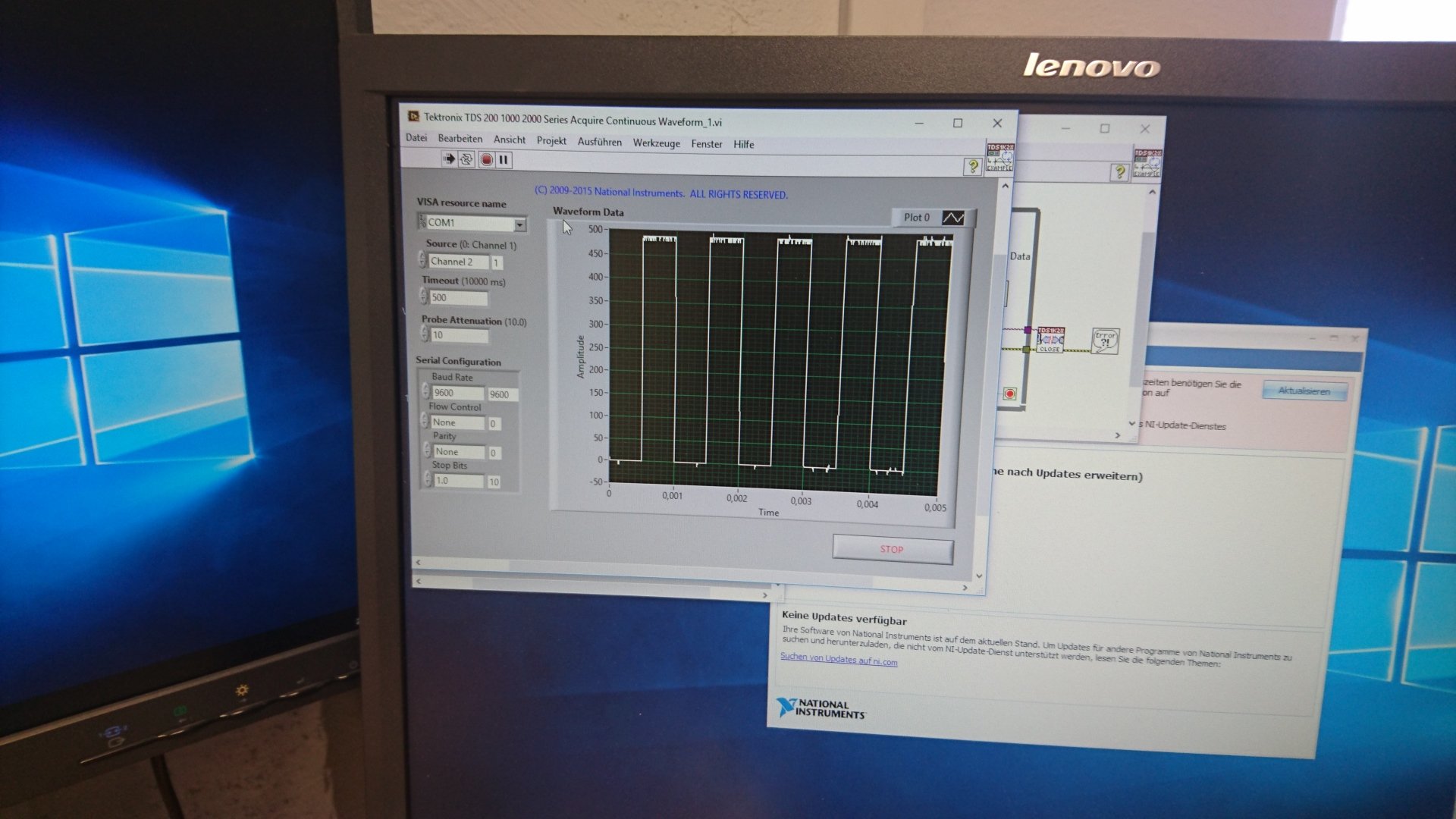The height and width of the screenshot is (819, 1456).
Task: Open context help via the question mark icon
Action: (973, 167)
